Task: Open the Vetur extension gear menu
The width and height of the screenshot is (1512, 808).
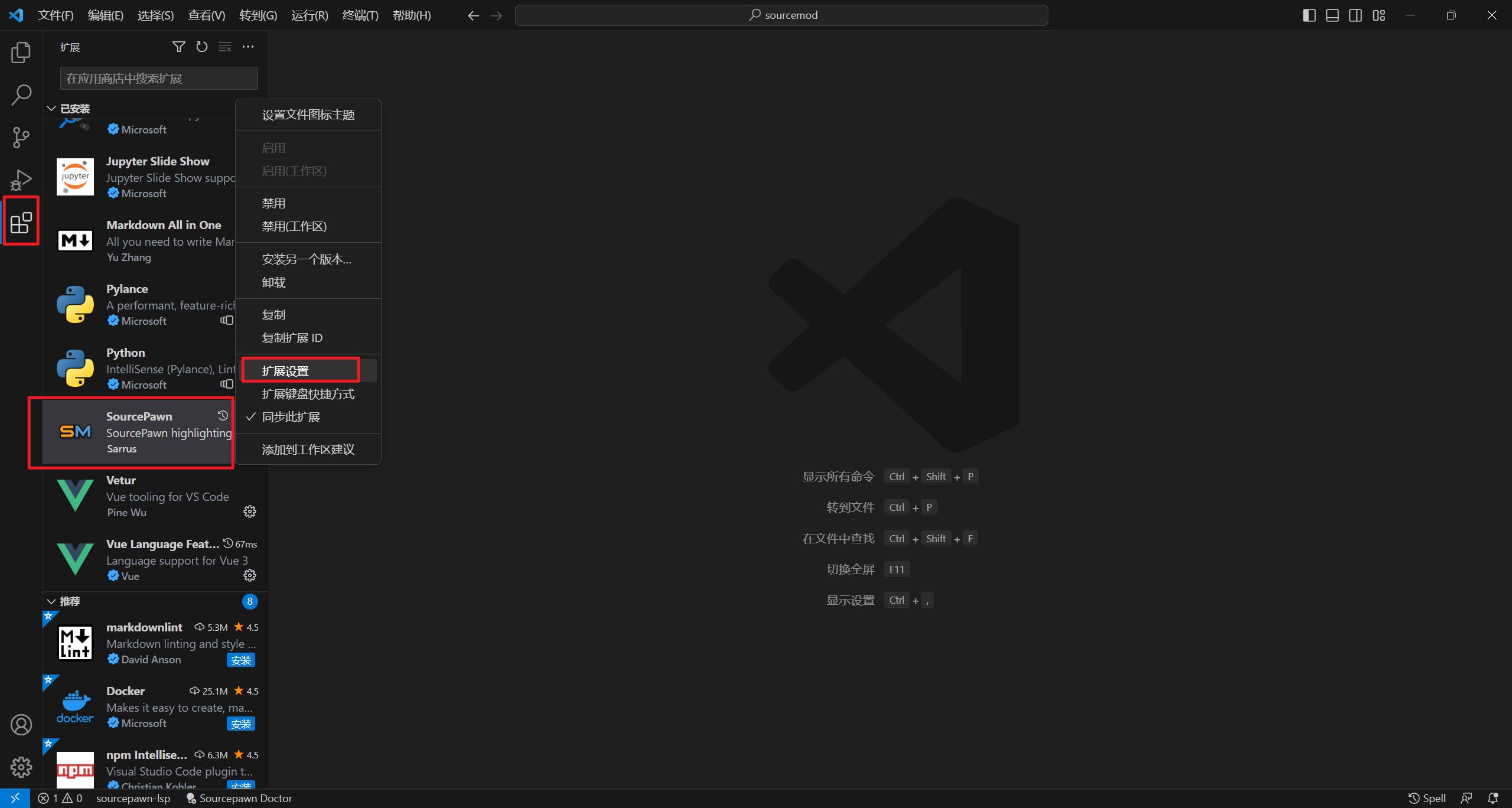Action: pos(250,511)
